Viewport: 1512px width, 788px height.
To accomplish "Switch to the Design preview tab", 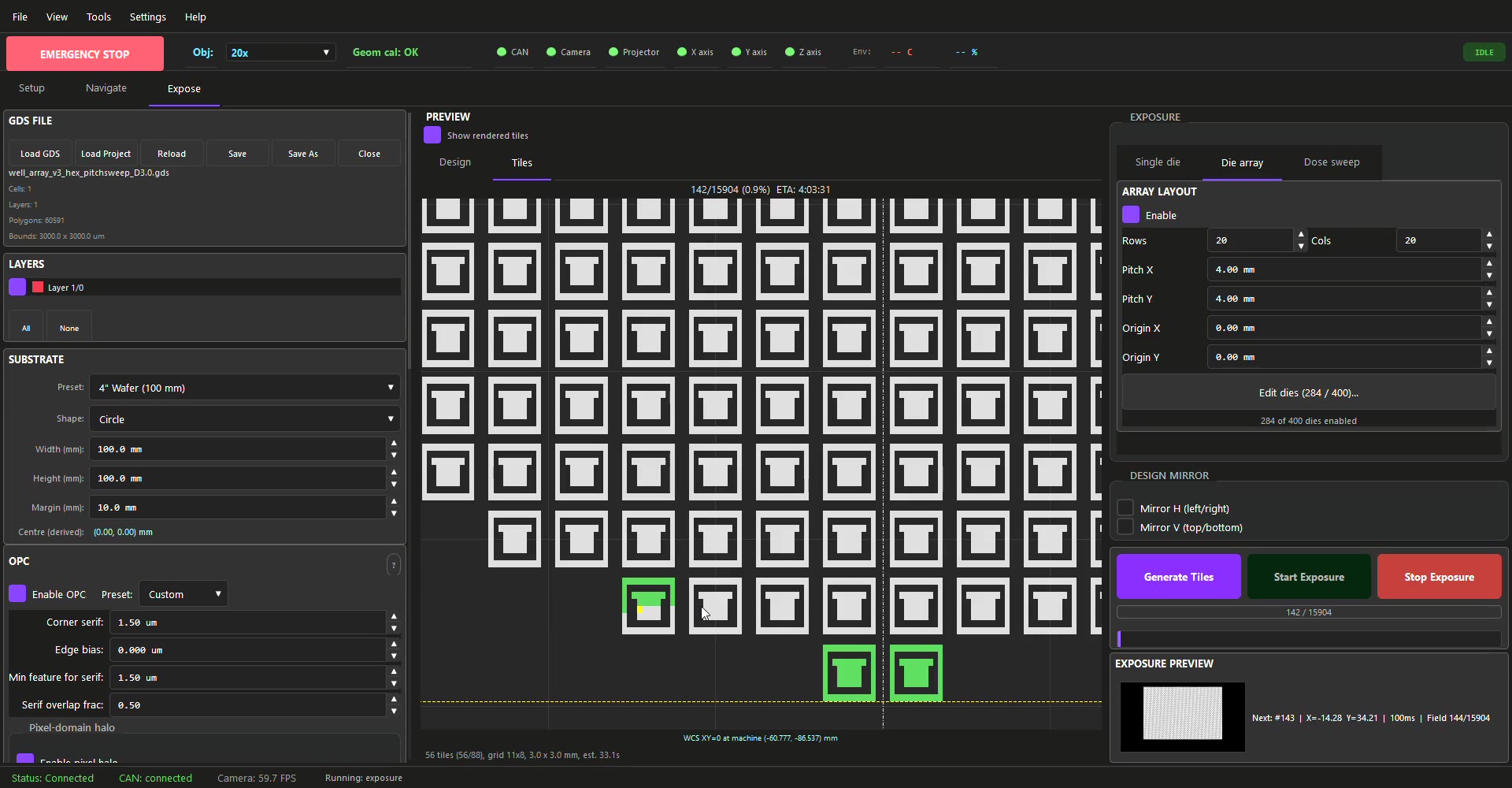I will [x=455, y=162].
